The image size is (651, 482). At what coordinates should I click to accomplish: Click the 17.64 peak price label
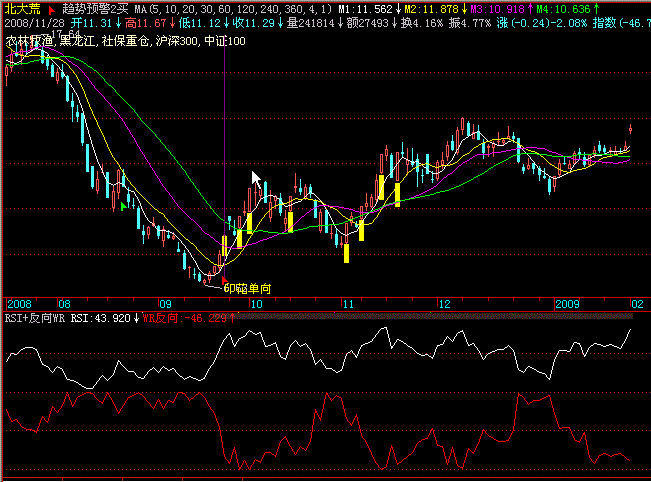(x=65, y=34)
